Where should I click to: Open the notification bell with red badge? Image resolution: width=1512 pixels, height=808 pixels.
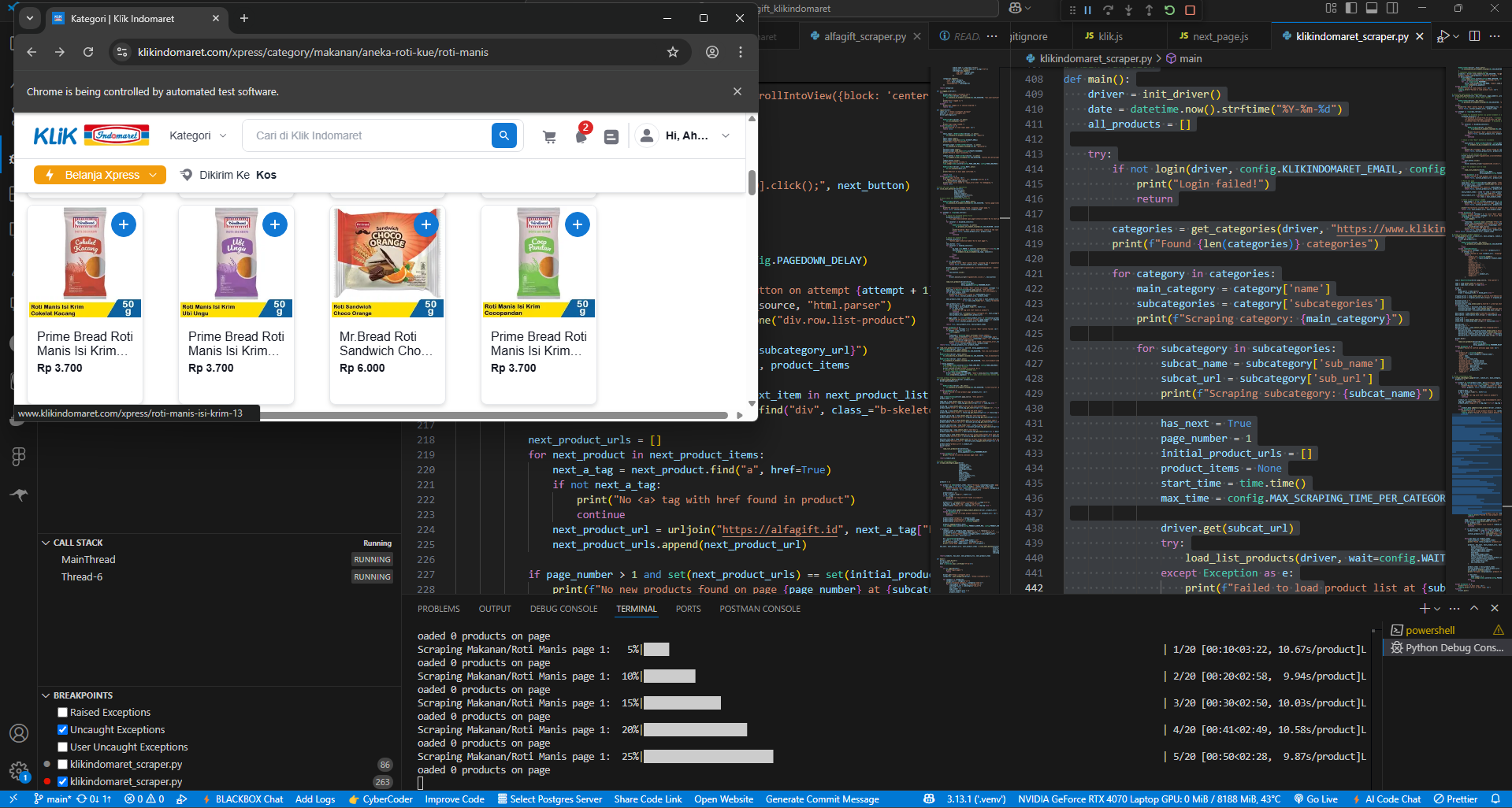tap(581, 136)
